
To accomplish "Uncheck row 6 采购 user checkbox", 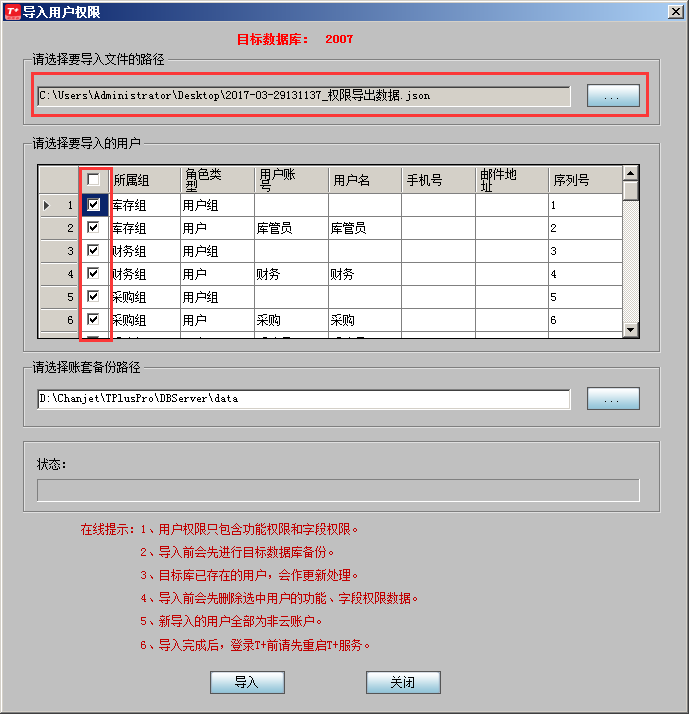I will tap(93, 319).
